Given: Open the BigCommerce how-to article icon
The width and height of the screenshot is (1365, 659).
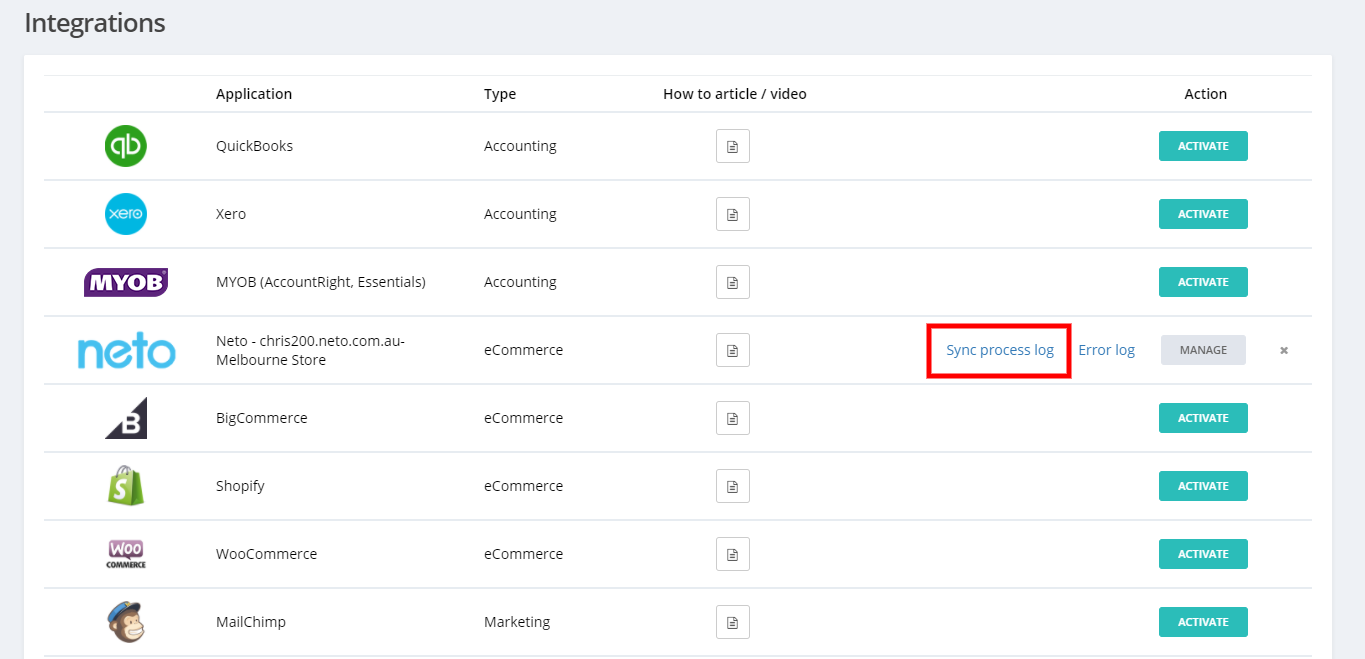Looking at the screenshot, I should pos(732,418).
